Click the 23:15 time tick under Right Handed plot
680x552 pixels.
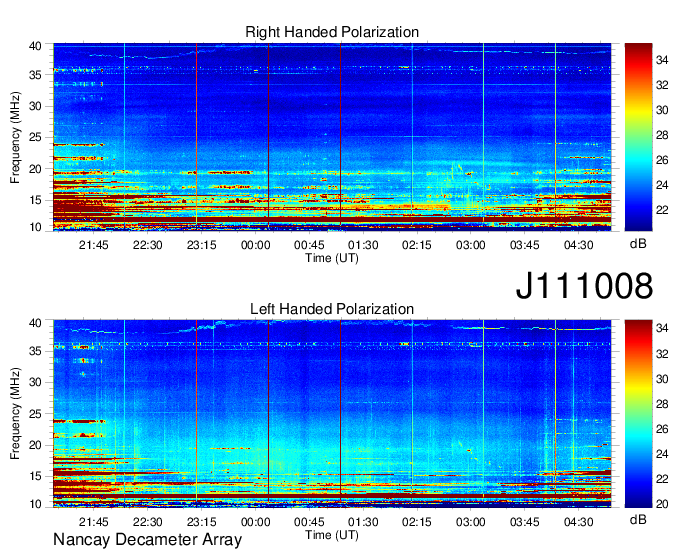click(x=201, y=245)
